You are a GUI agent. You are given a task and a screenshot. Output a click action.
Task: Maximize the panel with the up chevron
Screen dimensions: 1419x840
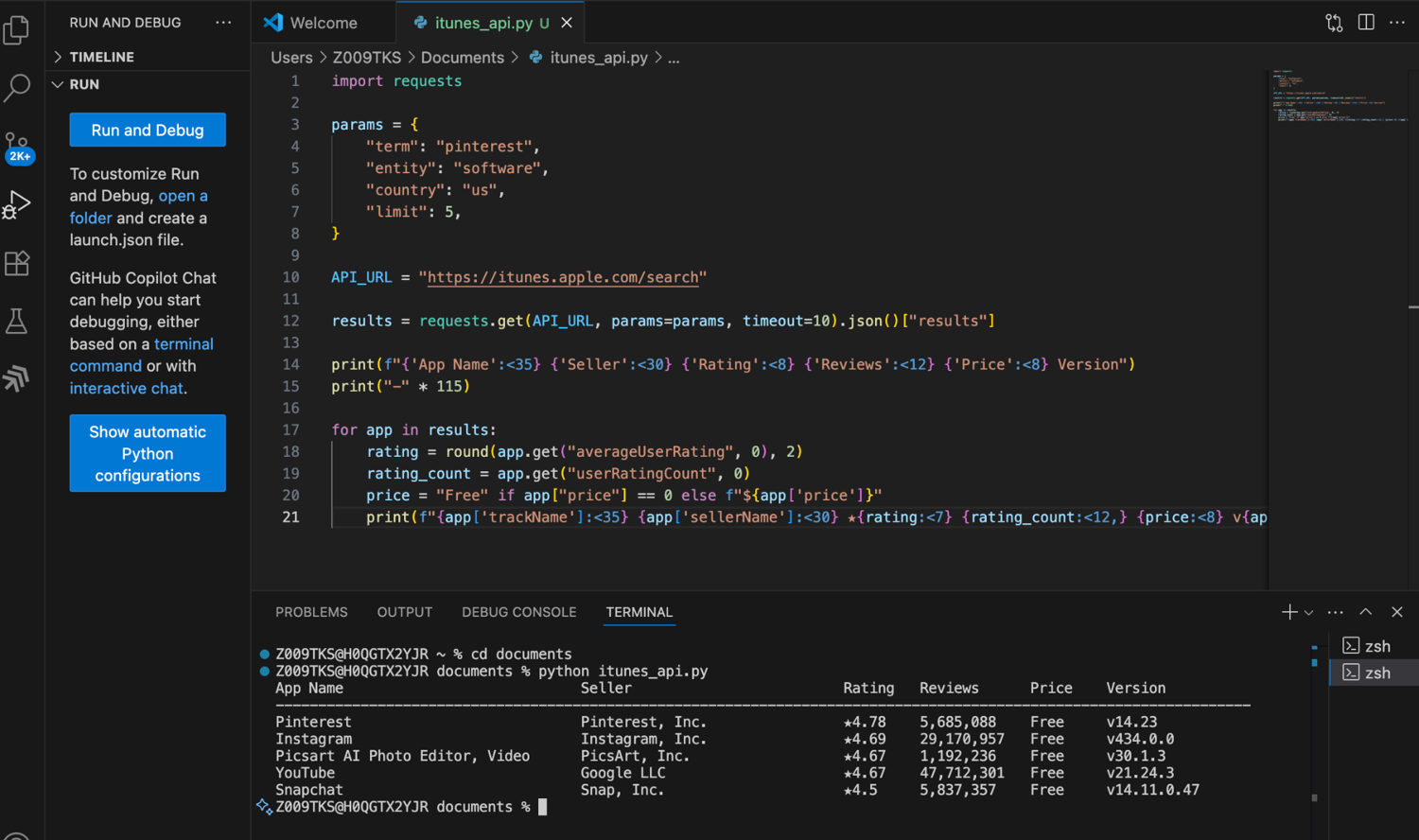coord(1366,612)
